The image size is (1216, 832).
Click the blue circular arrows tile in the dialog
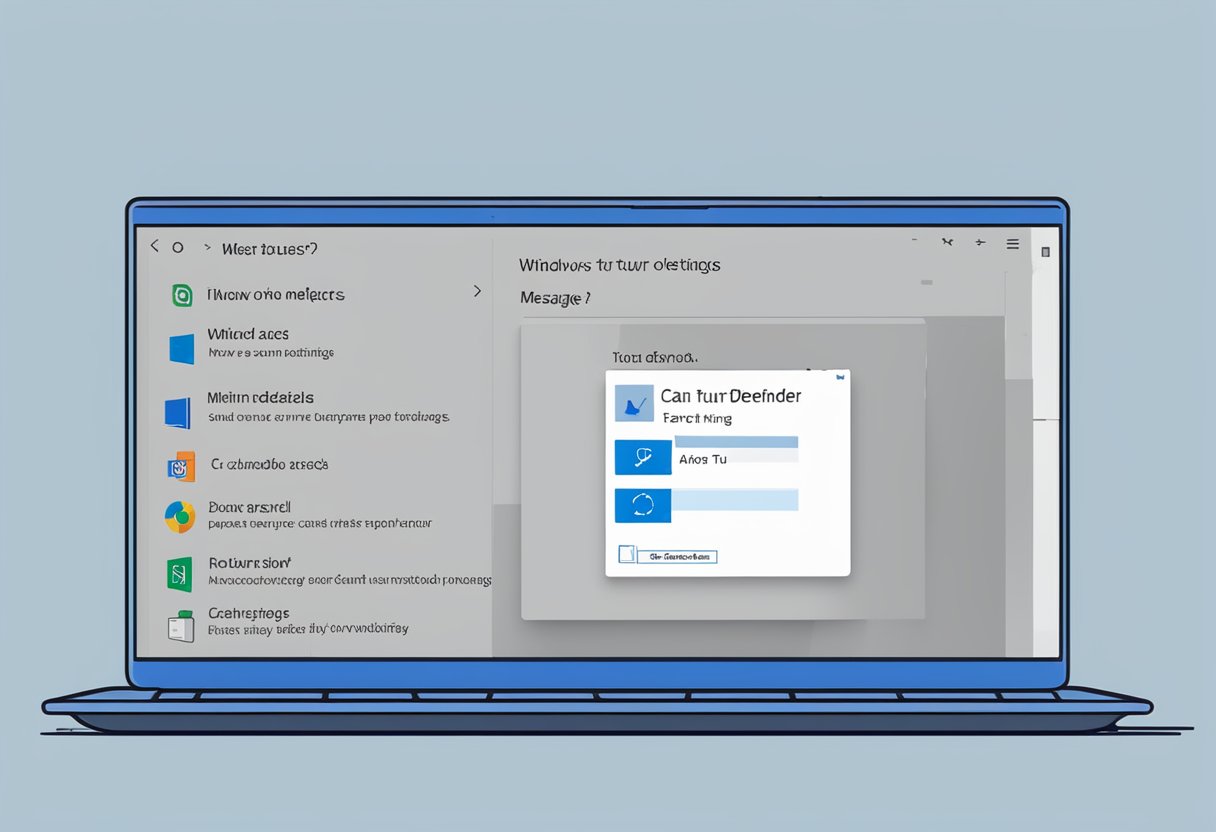[x=641, y=505]
